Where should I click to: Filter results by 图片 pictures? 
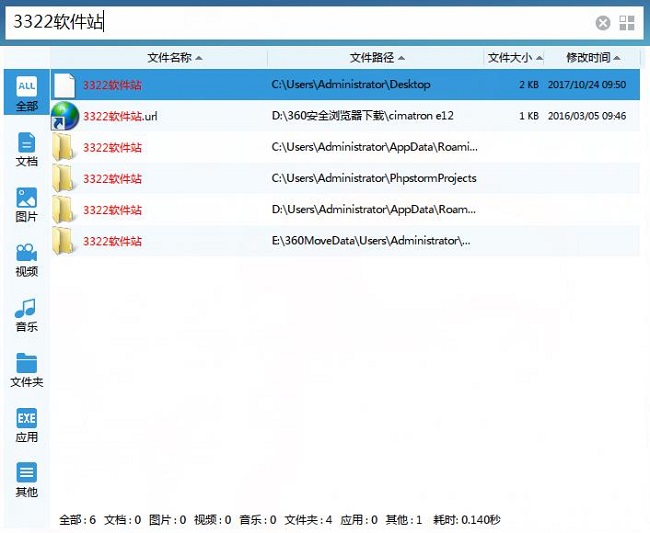coord(27,204)
